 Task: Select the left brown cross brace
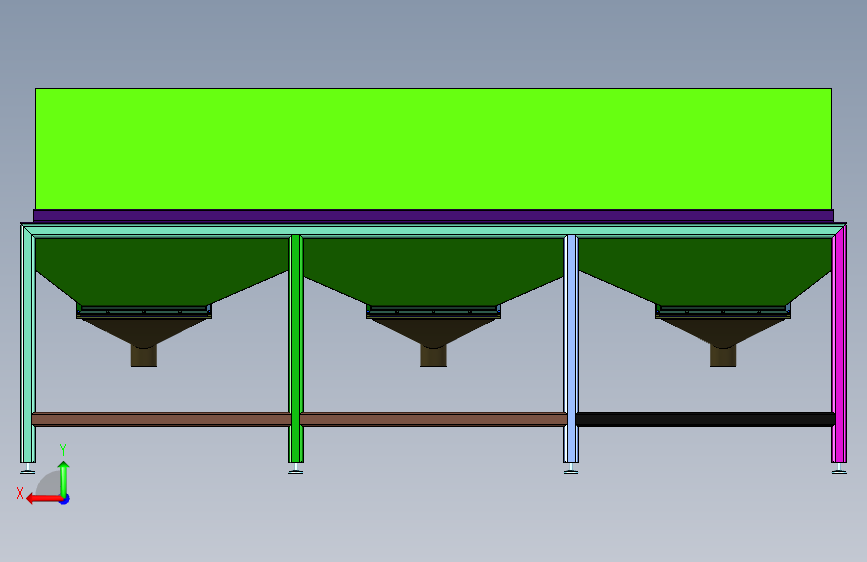click(x=161, y=419)
